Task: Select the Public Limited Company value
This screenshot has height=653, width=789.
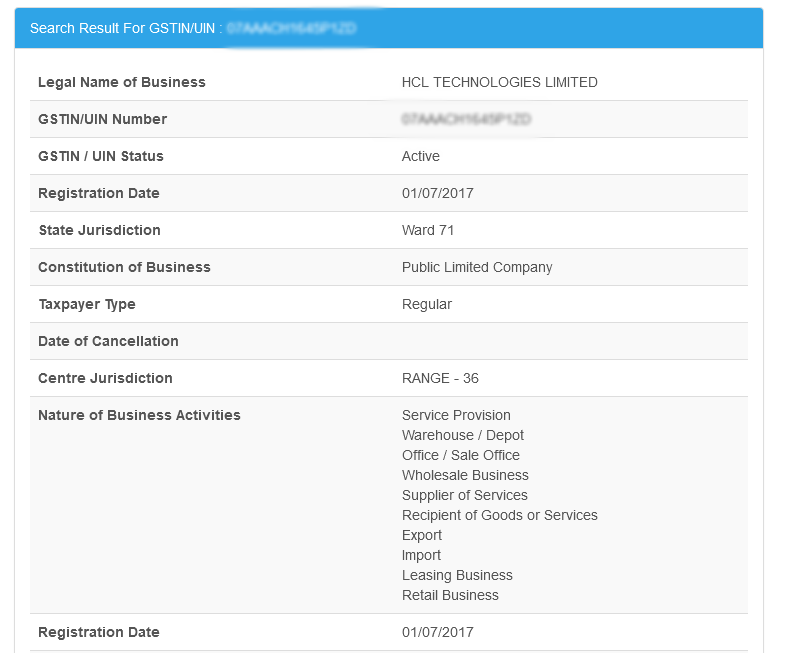Action: (x=476, y=267)
